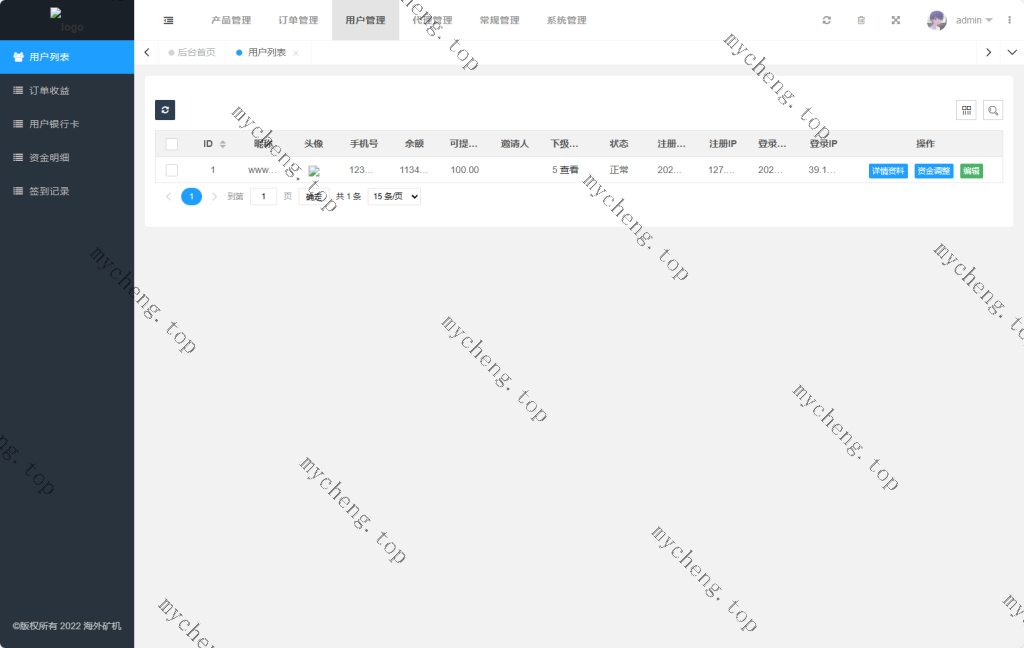Switch to 系统管理 top menu
Screen dimensions: 1024x648
tap(567, 20)
